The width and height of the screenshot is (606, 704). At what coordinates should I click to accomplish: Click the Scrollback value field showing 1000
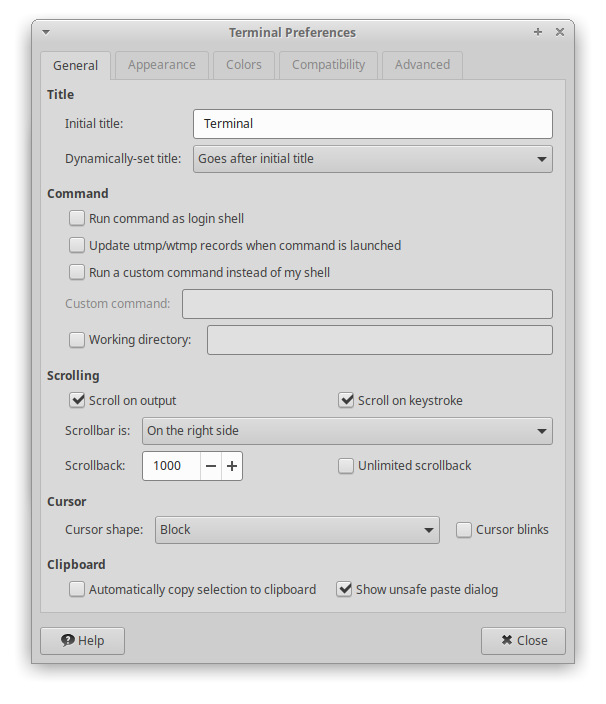coord(171,466)
